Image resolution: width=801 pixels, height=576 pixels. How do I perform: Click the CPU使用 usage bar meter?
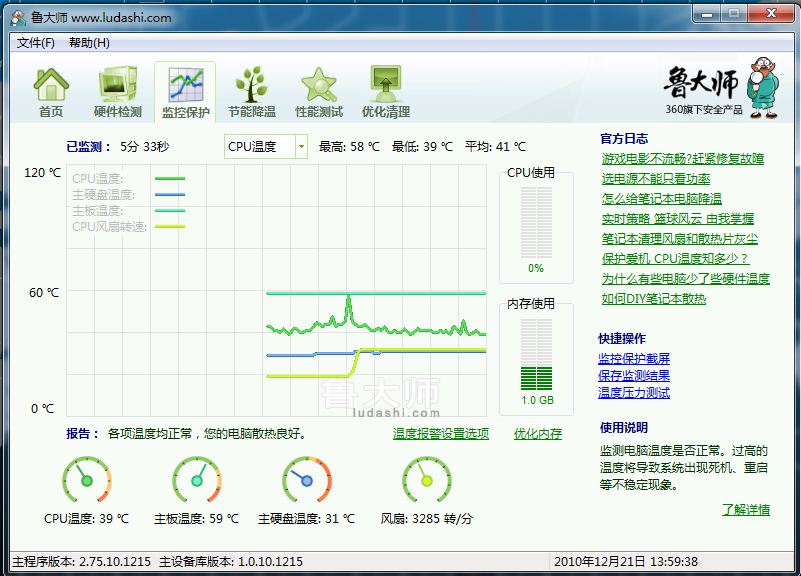pos(536,223)
